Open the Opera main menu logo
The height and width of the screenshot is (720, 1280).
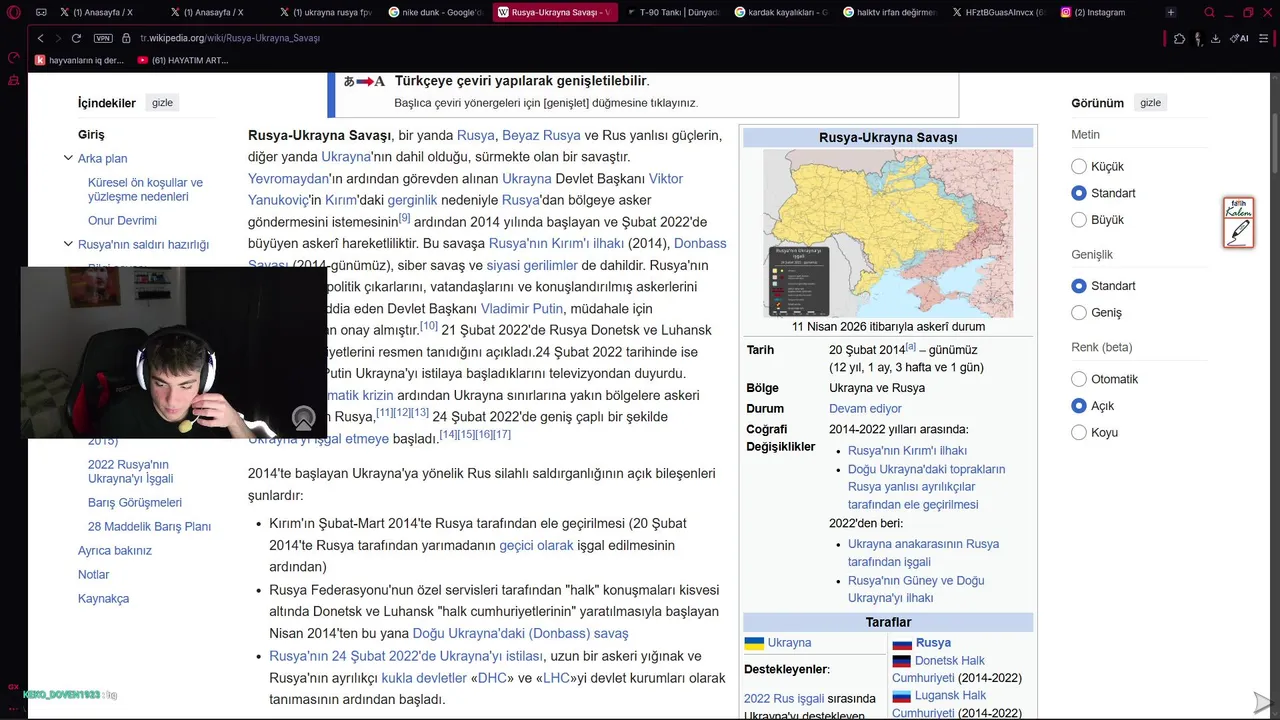tap(13, 12)
